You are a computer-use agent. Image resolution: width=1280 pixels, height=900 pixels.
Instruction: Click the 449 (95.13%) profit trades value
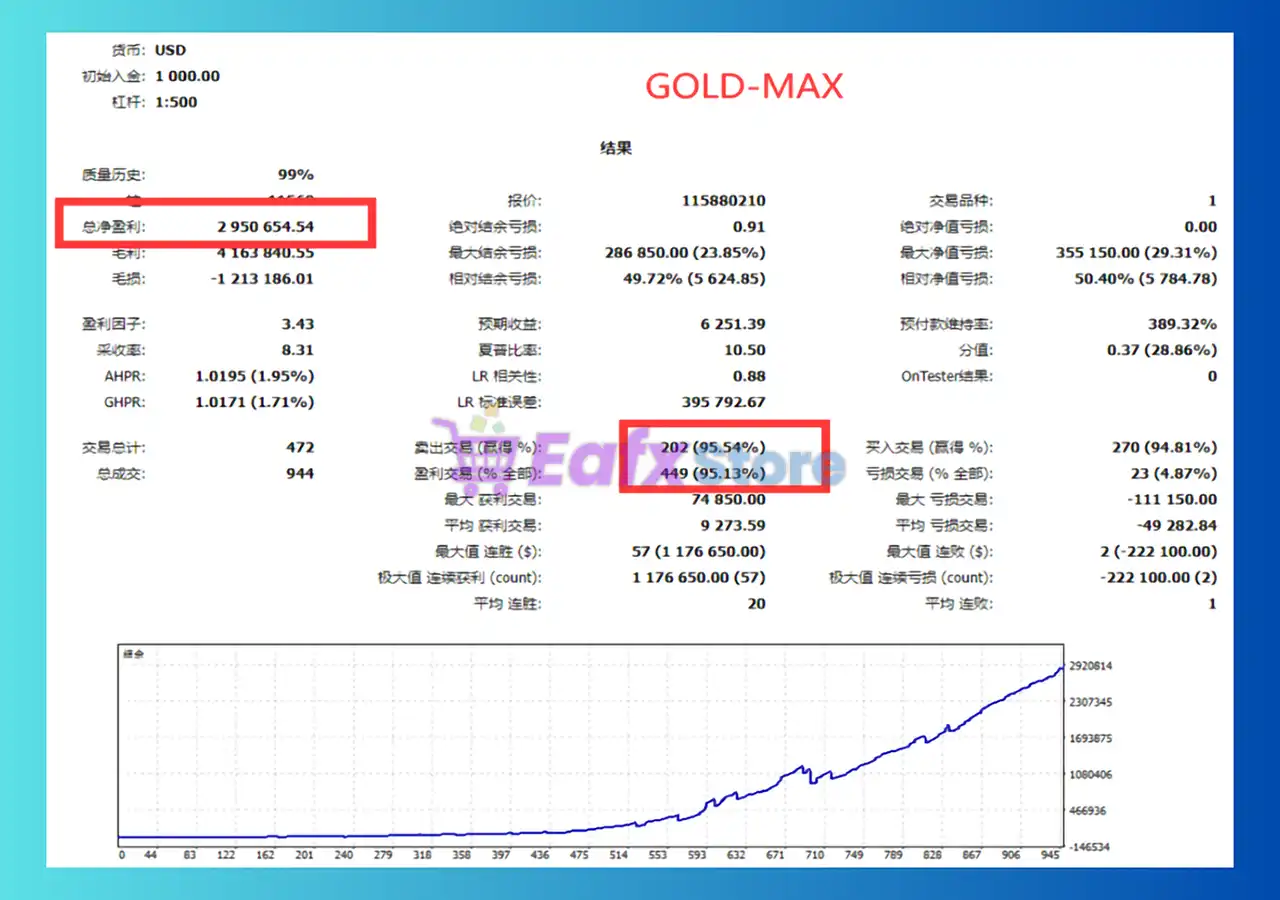click(x=713, y=473)
